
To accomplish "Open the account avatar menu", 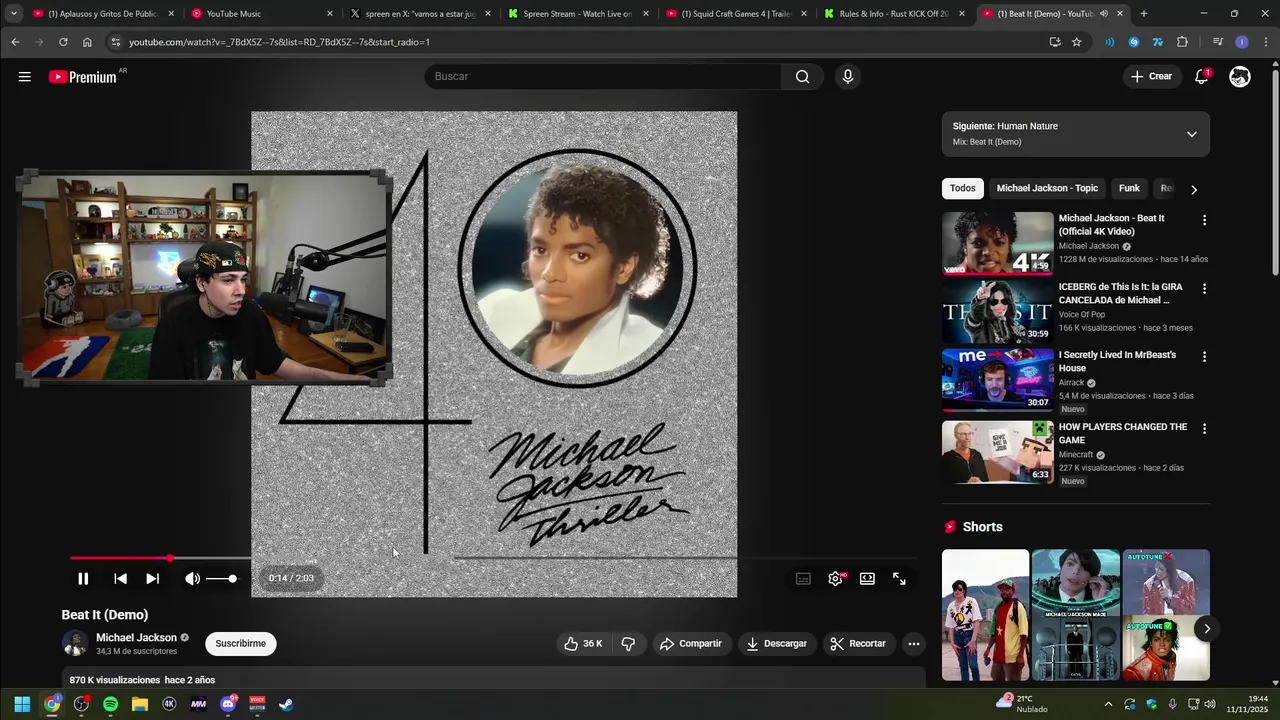I will pos(1240,77).
